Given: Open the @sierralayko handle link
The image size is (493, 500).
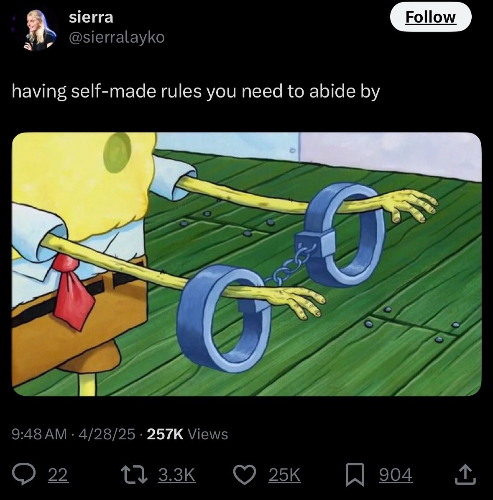Looking at the screenshot, I should point(117,37).
